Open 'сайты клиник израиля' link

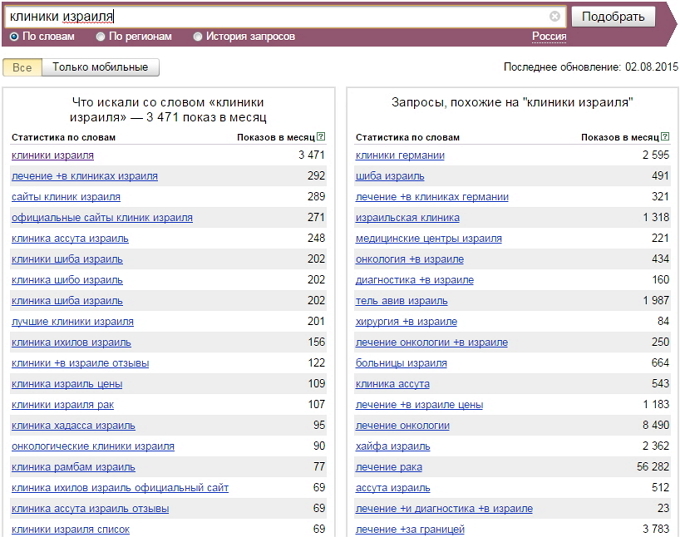[66, 197]
